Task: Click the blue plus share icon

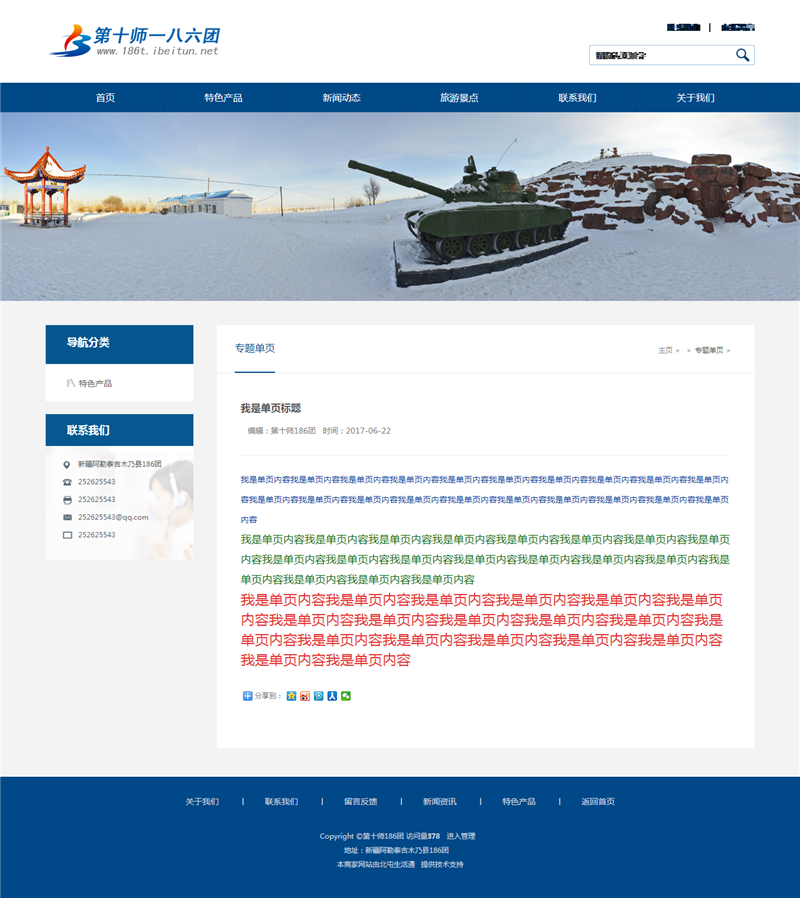Action: [x=247, y=696]
